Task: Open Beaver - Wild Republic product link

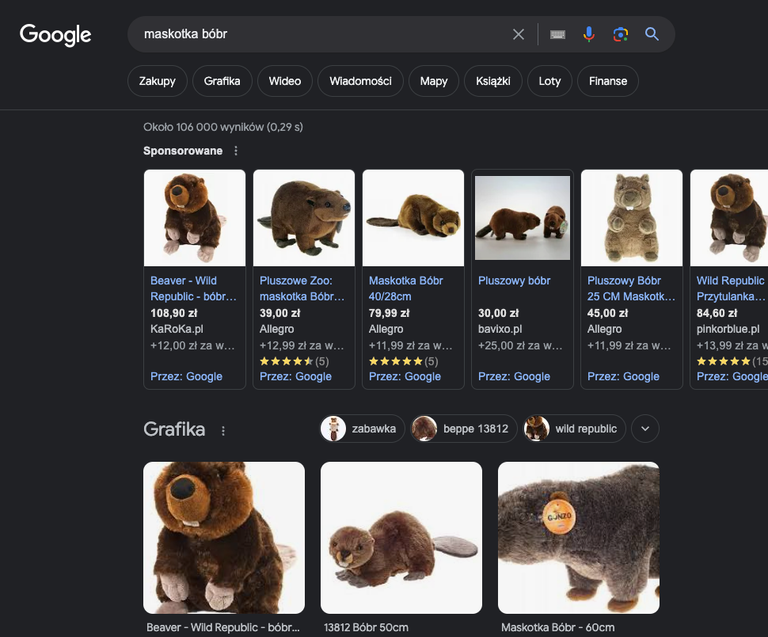Action: click(x=193, y=288)
